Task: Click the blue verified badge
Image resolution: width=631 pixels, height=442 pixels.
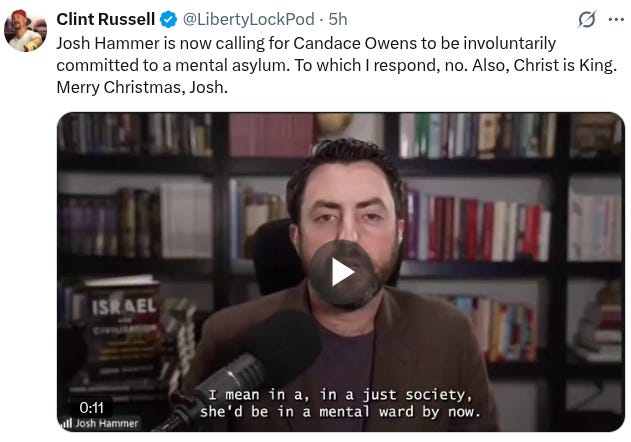Action: click(x=169, y=19)
